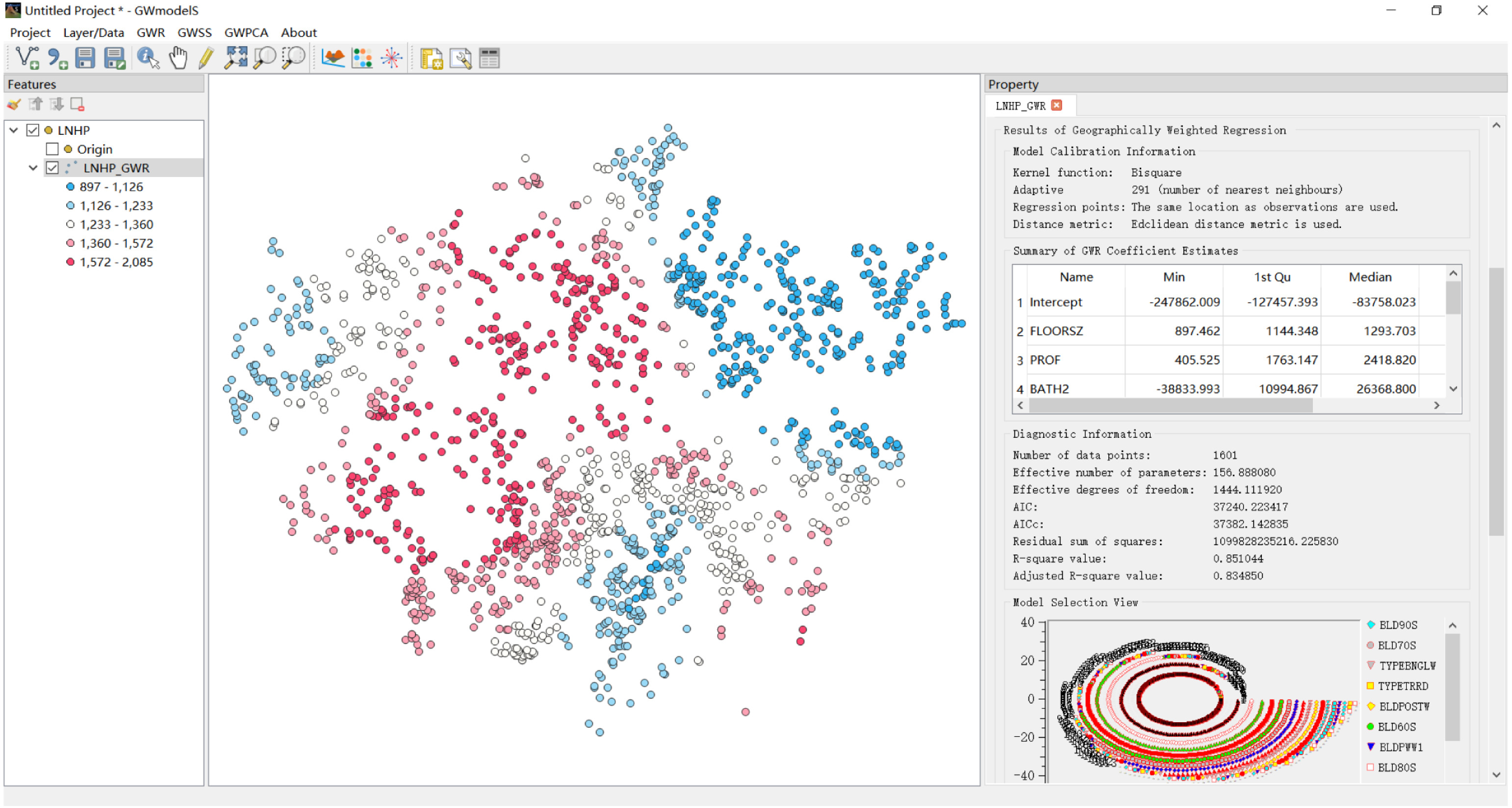Select the pan hand tool
Image resolution: width=1512 pixels, height=808 pixels.
178,58
